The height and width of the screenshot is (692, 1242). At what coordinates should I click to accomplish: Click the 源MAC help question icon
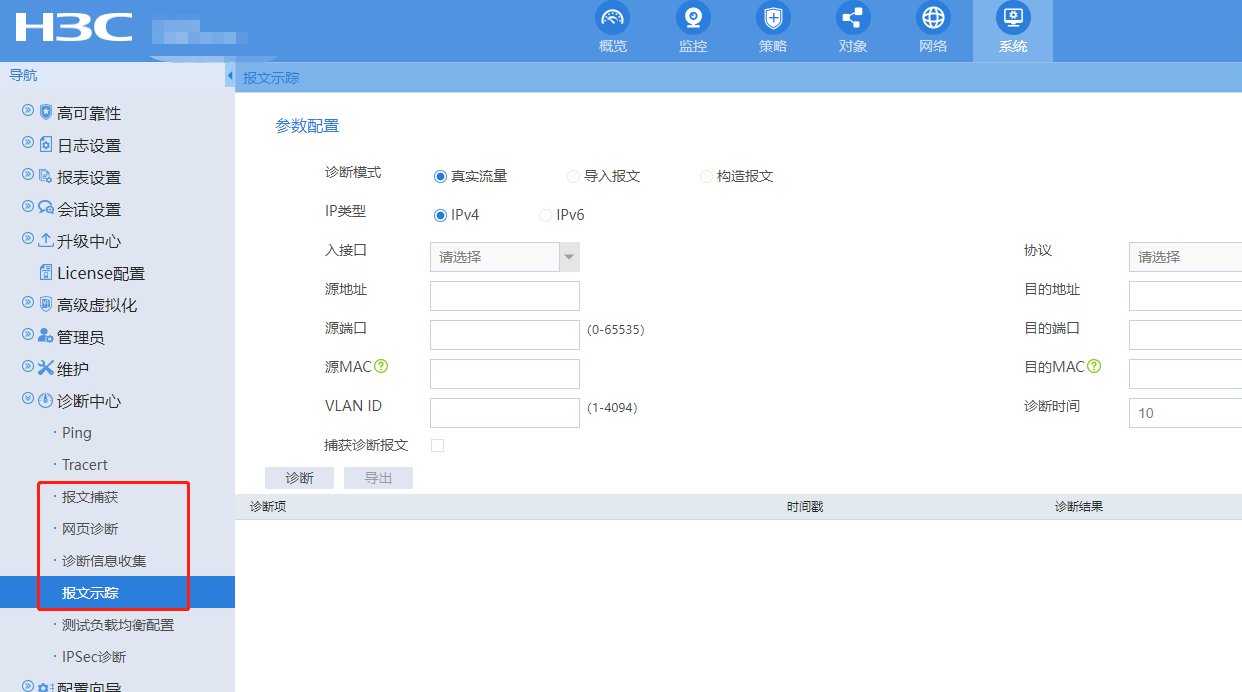(381, 366)
